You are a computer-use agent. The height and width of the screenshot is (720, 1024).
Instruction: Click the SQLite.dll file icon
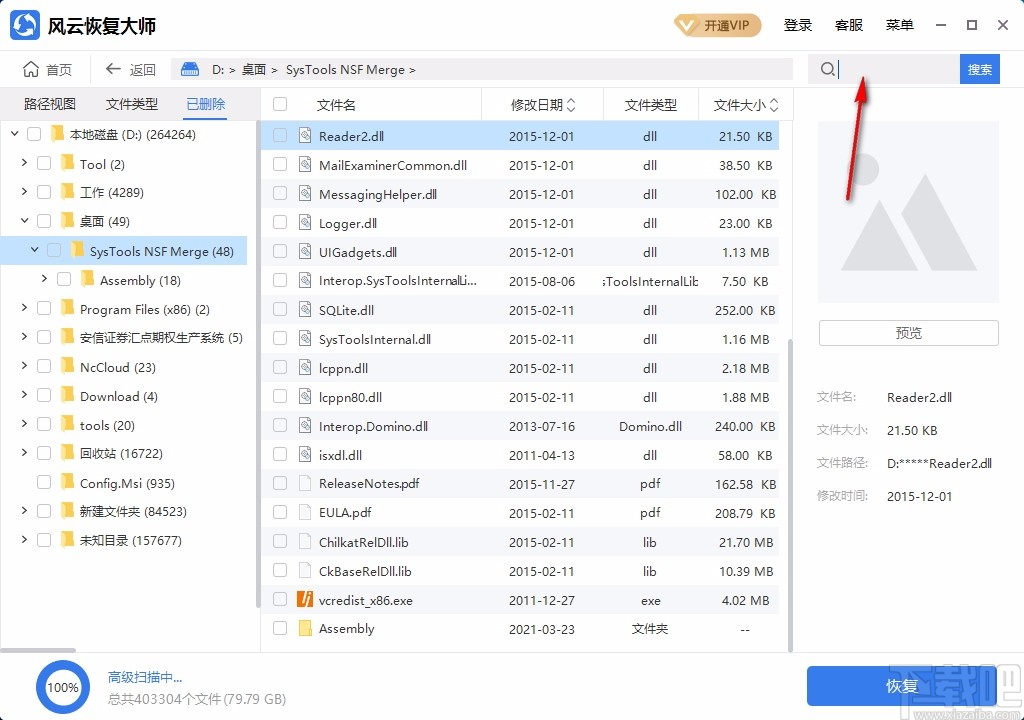tap(305, 310)
